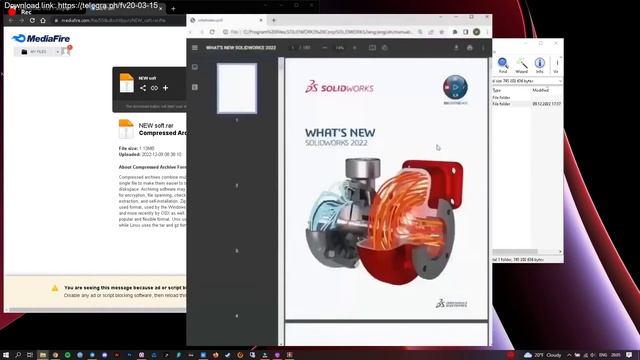Click the NEW soft.rar file name
The width and height of the screenshot is (640, 360).
click(156, 126)
